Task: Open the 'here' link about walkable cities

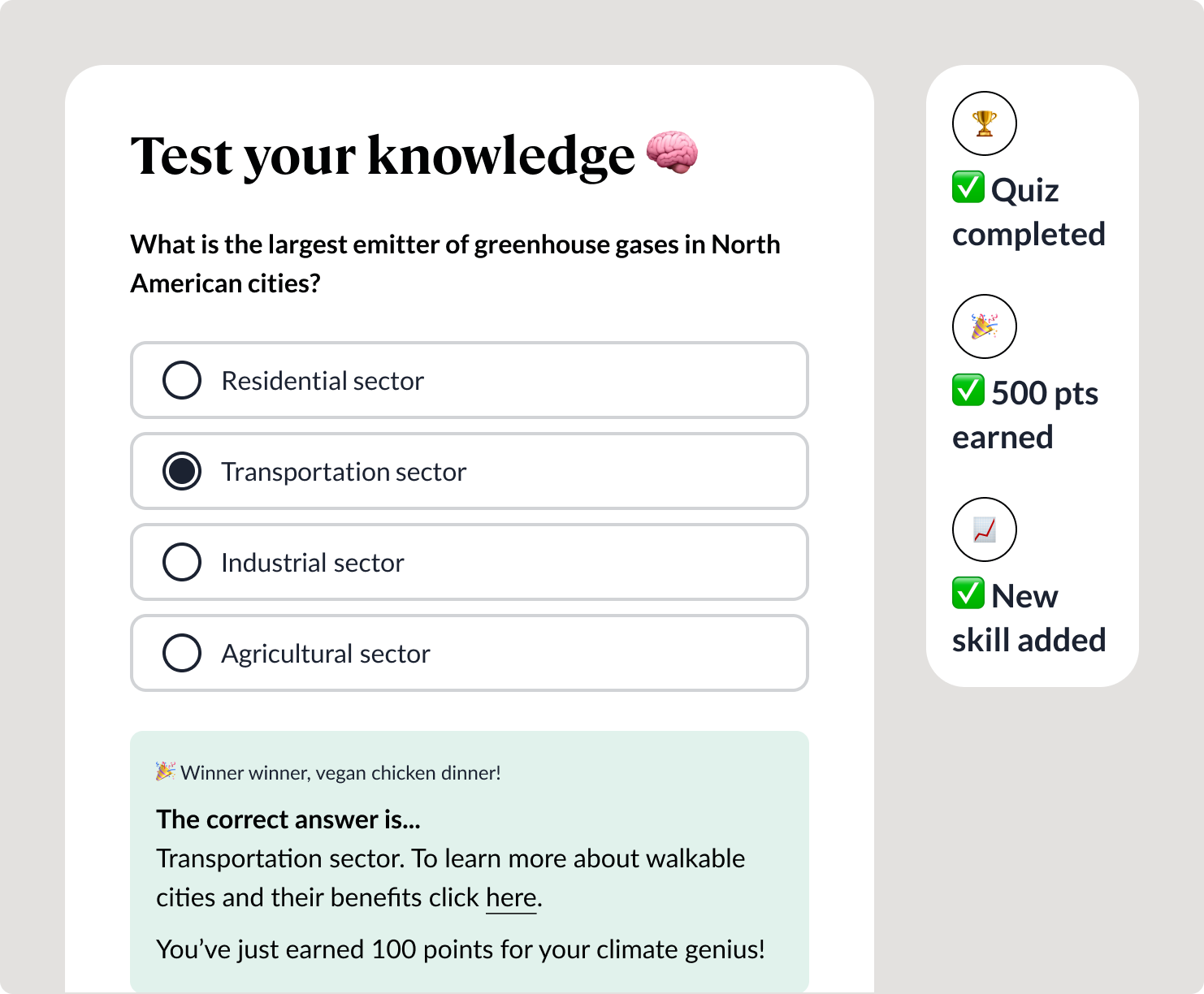Action: click(511, 897)
